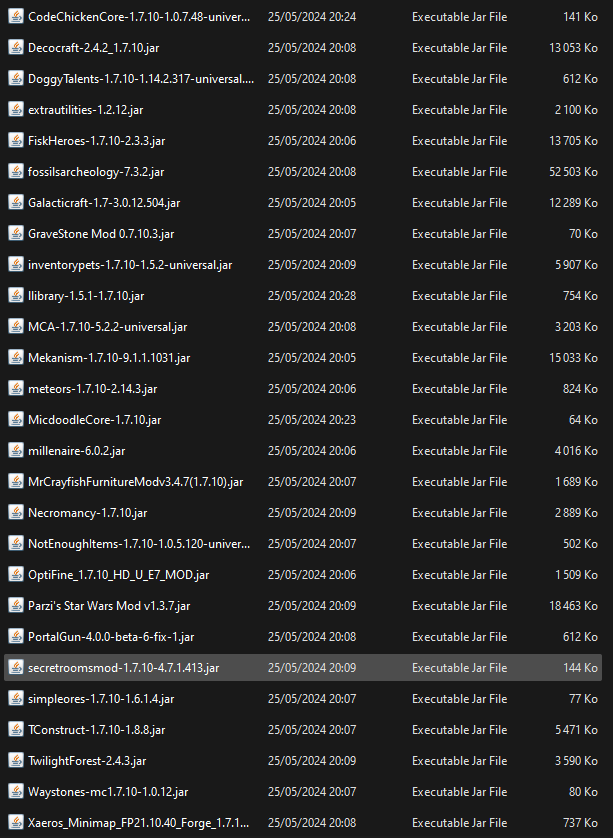
Task: Select file name MicdoodleCore-1.7.10.jar
Action: click(x=95, y=420)
